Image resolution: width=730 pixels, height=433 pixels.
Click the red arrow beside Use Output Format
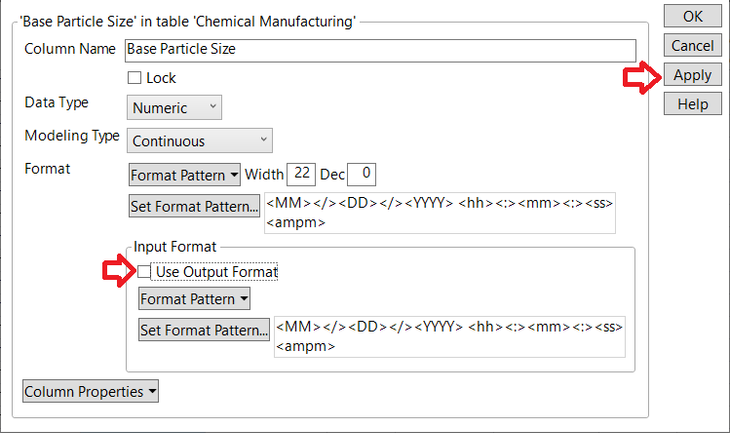tap(121, 271)
